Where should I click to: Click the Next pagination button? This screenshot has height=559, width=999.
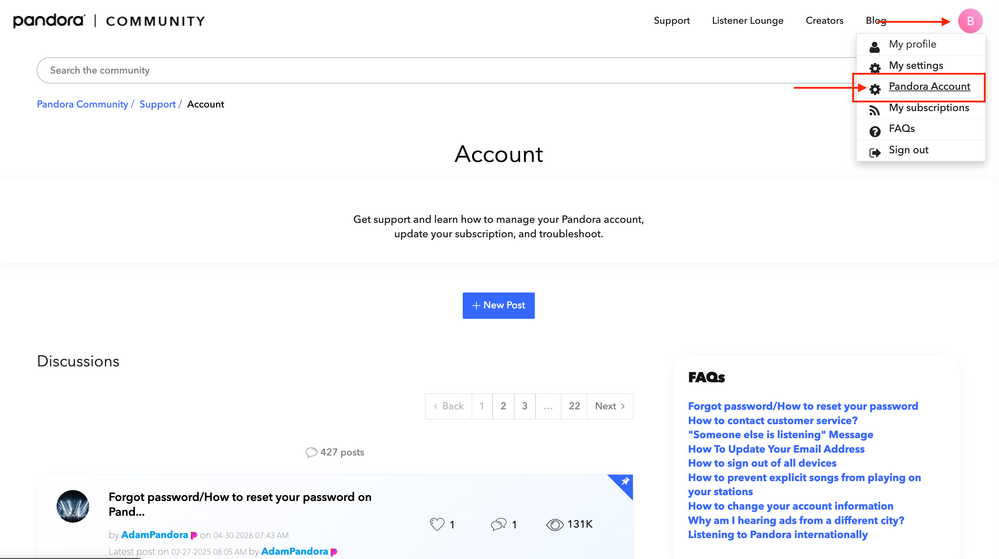click(x=610, y=406)
